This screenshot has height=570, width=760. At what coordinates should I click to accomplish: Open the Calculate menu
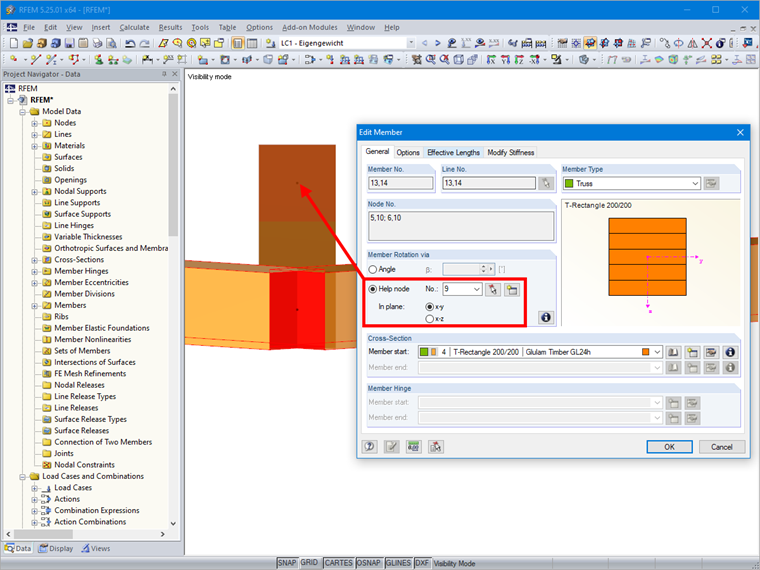[x=134, y=28]
